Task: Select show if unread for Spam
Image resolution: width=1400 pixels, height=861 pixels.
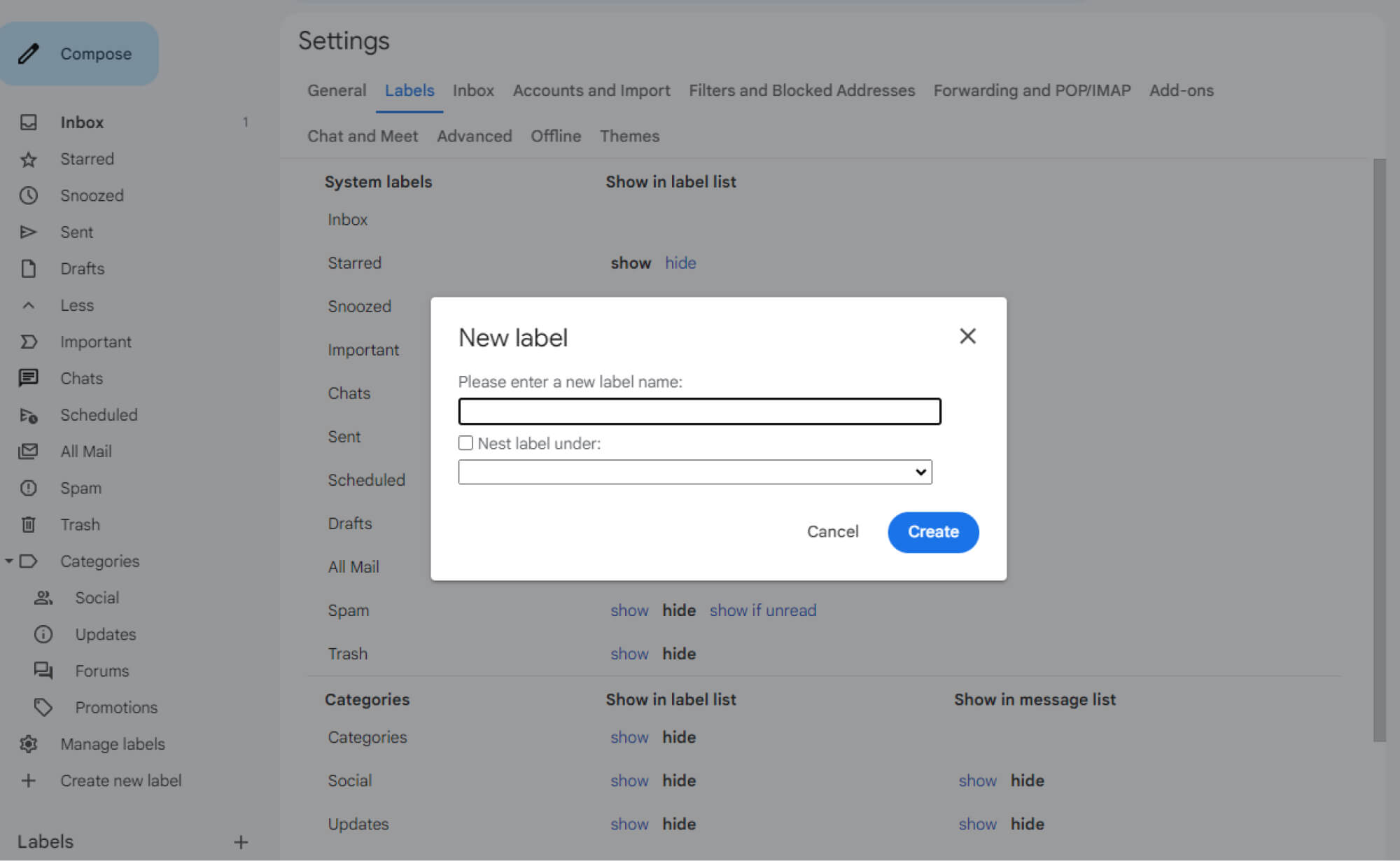Action: [762, 610]
